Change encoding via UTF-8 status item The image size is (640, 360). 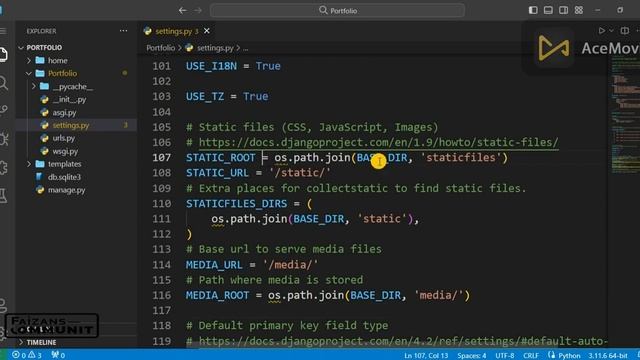coord(505,356)
